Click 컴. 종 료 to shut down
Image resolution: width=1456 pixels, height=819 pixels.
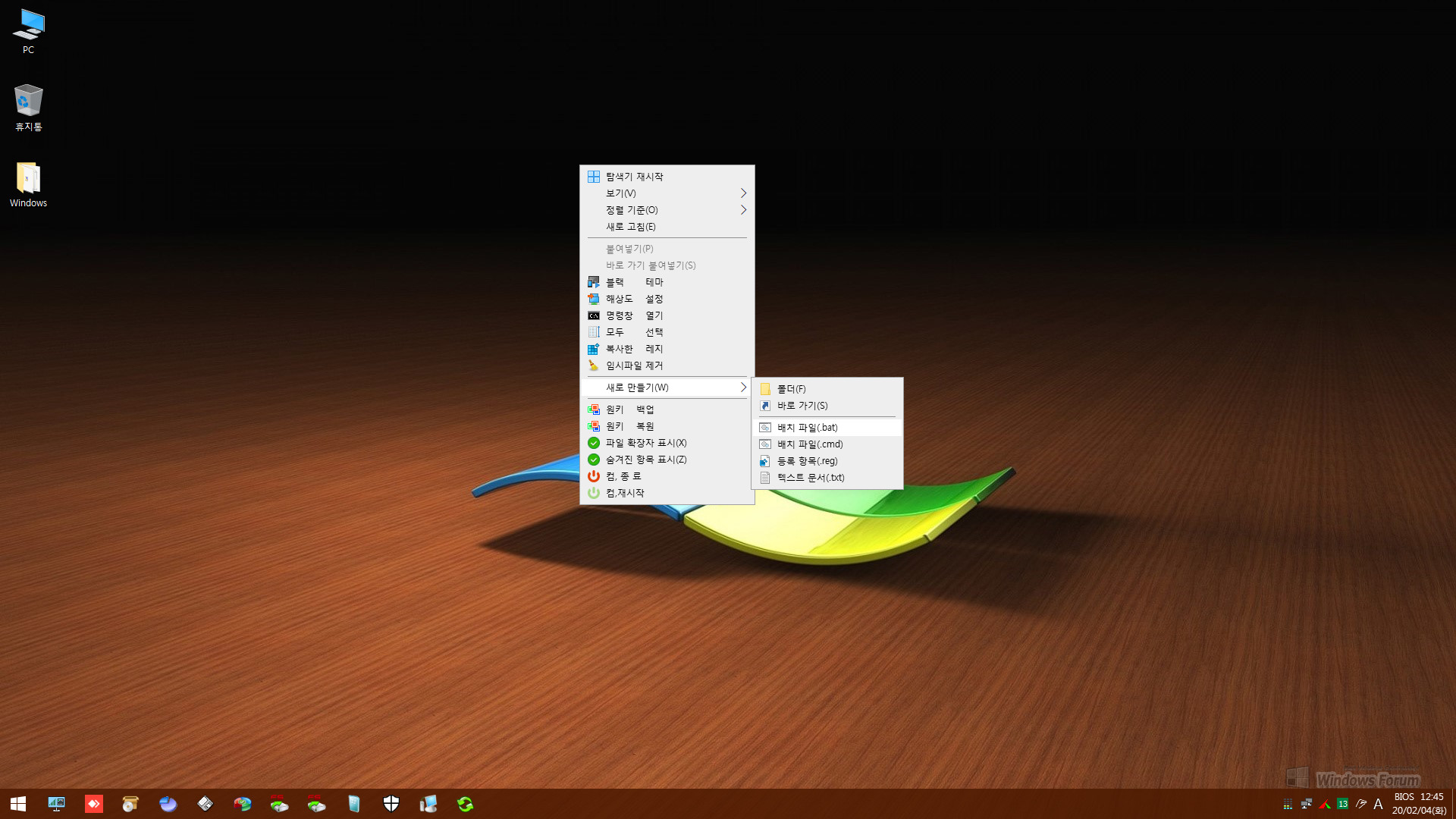(x=667, y=476)
